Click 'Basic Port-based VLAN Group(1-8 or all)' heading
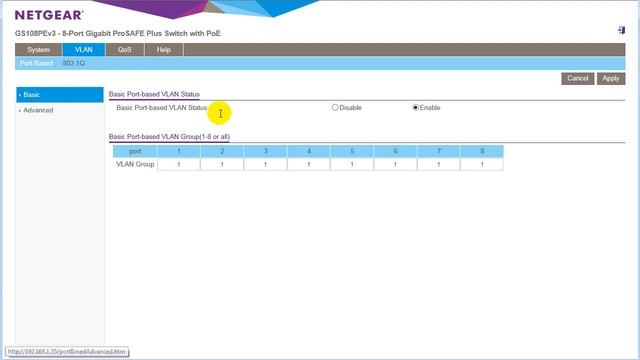This screenshot has height=360, width=640. click(169, 137)
